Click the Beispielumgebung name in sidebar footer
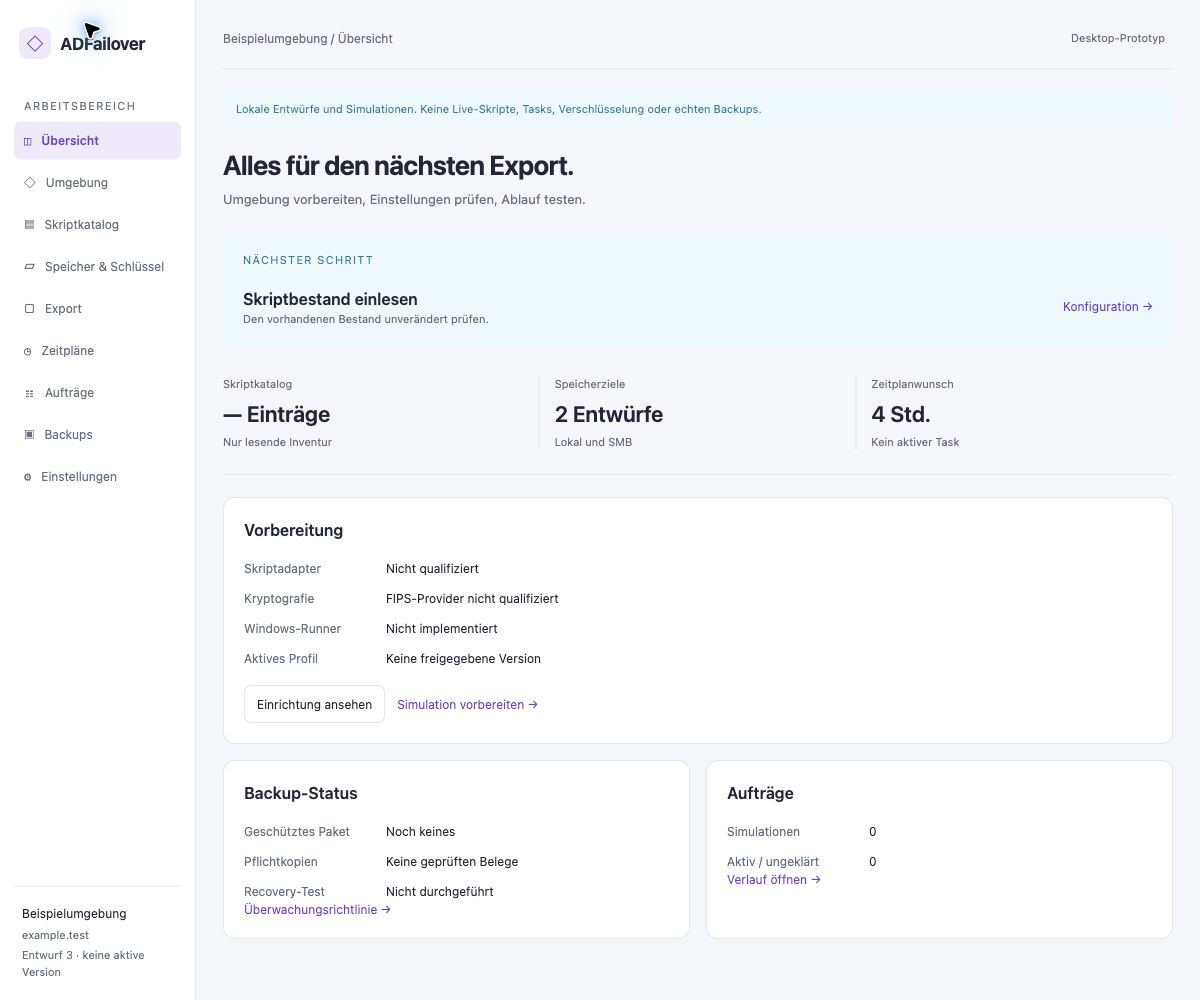The image size is (1200, 1000). [74, 914]
